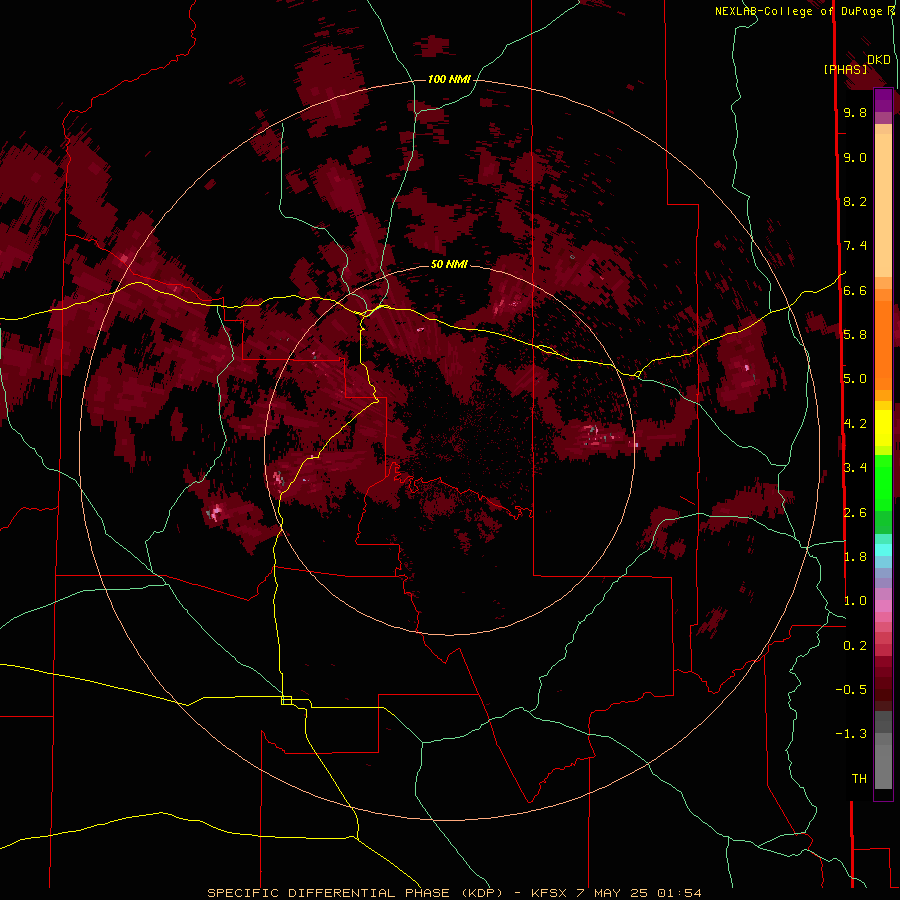Click the 'DKD' unit label above scale
900x900 pixels.
(879, 60)
